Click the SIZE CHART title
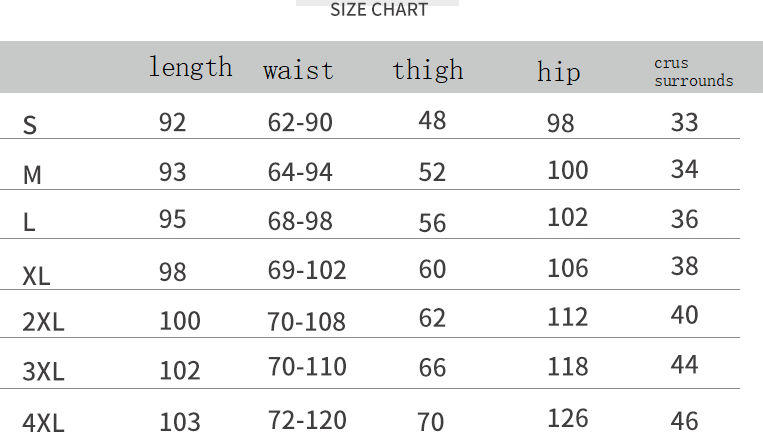The height and width of the screenshot is (441, 763). tap(379, 10)
